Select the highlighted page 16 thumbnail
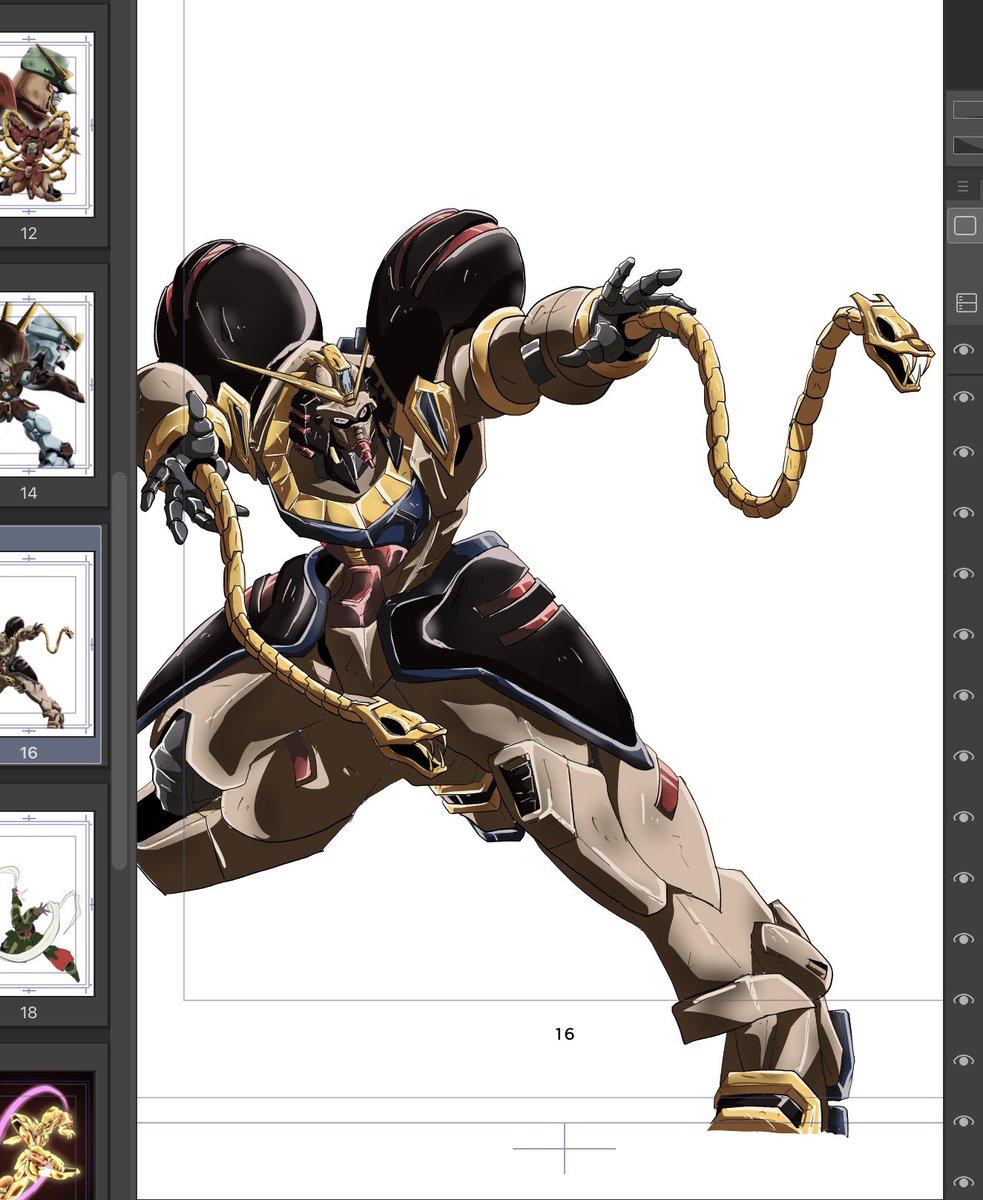Screen dimensions: 983x1200 click(46, 645)
